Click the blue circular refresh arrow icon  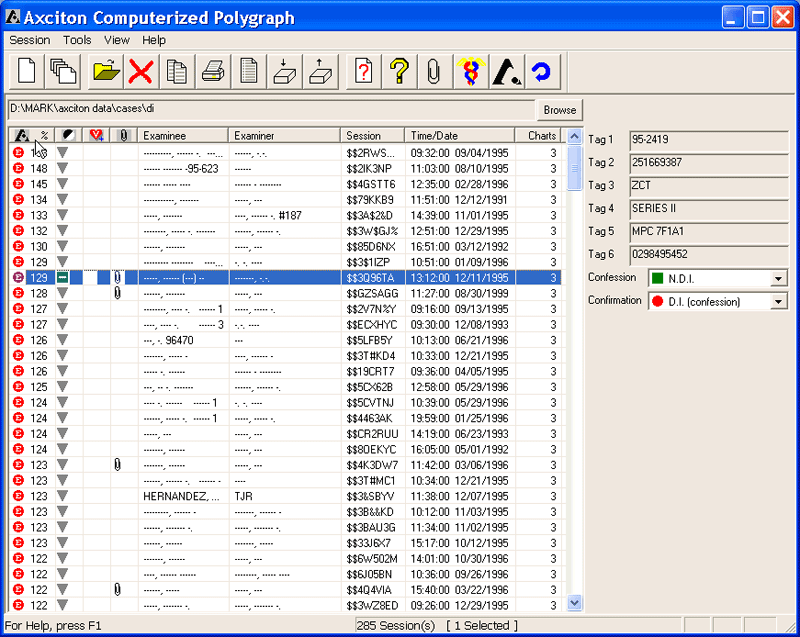[542, 71]
